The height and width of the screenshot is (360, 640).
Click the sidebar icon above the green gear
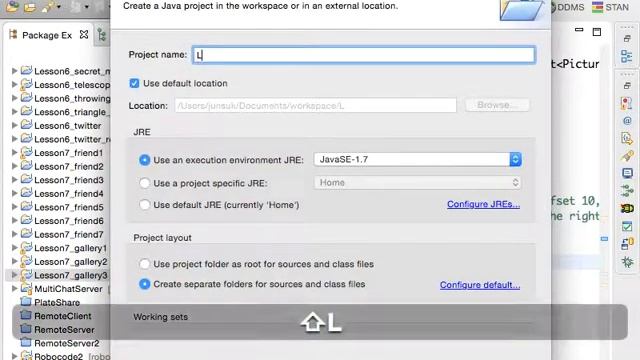(x=627, y=244)
